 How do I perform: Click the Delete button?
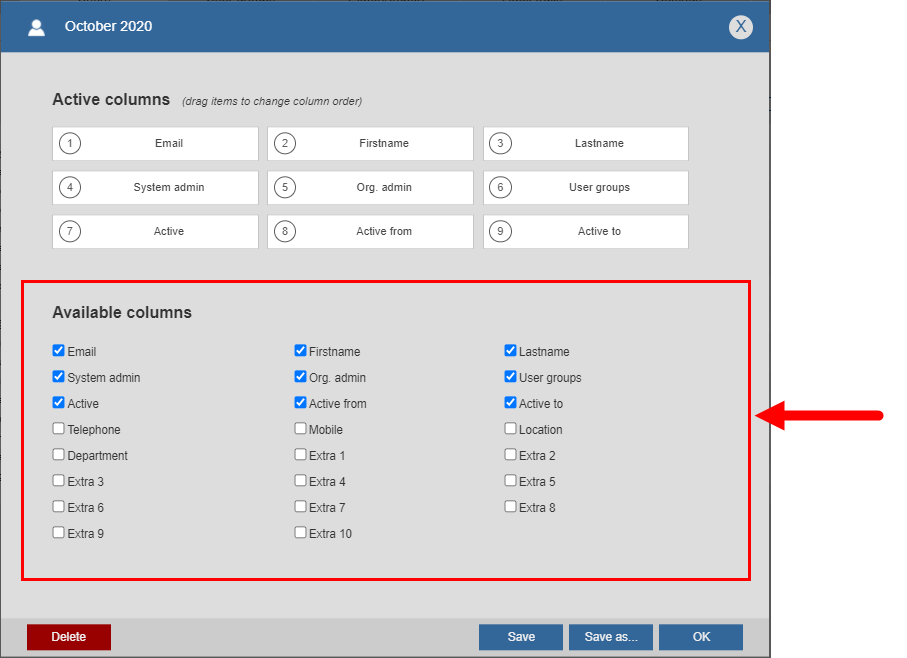tap(69, 637)
